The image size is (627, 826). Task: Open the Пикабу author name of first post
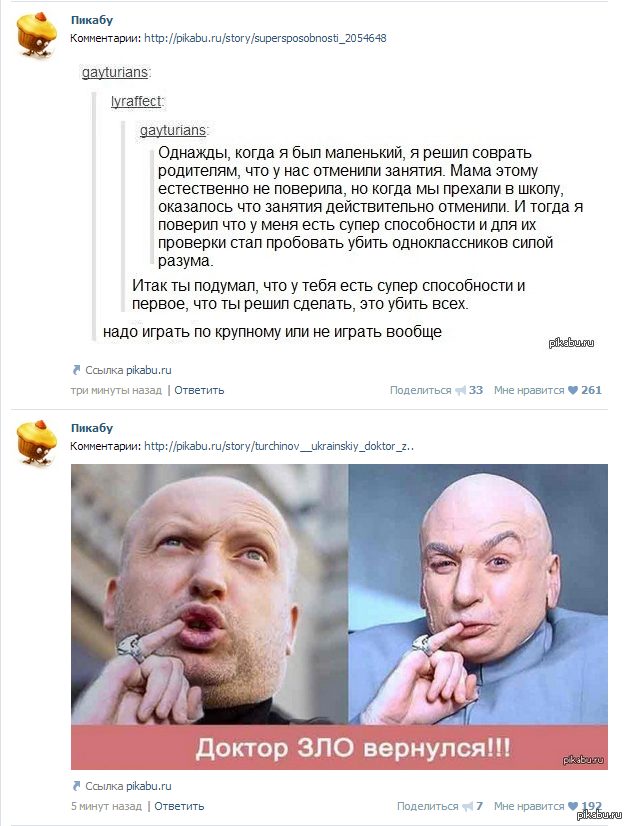92,20
